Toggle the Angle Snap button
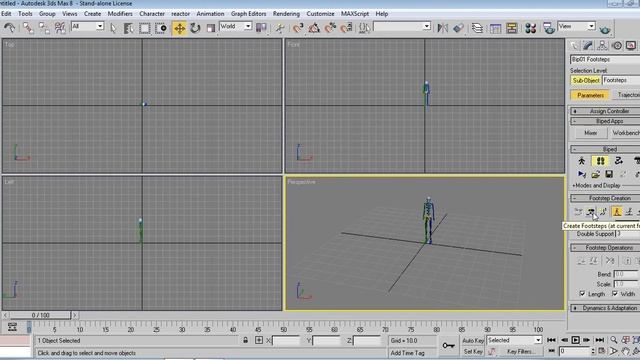640x360 pixels. 314,28
